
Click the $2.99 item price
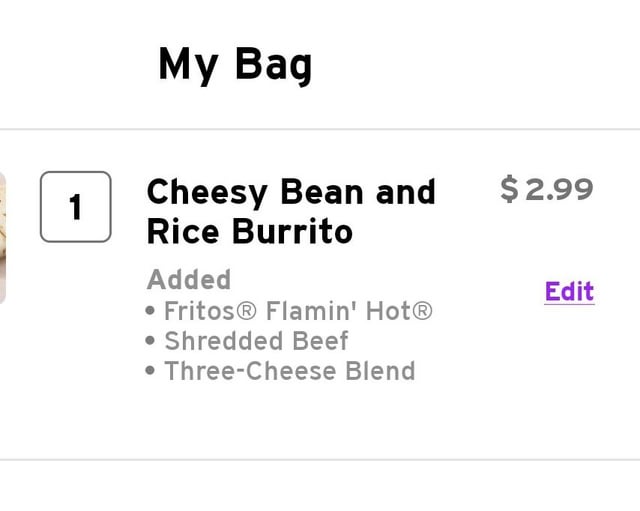point(547,189)
